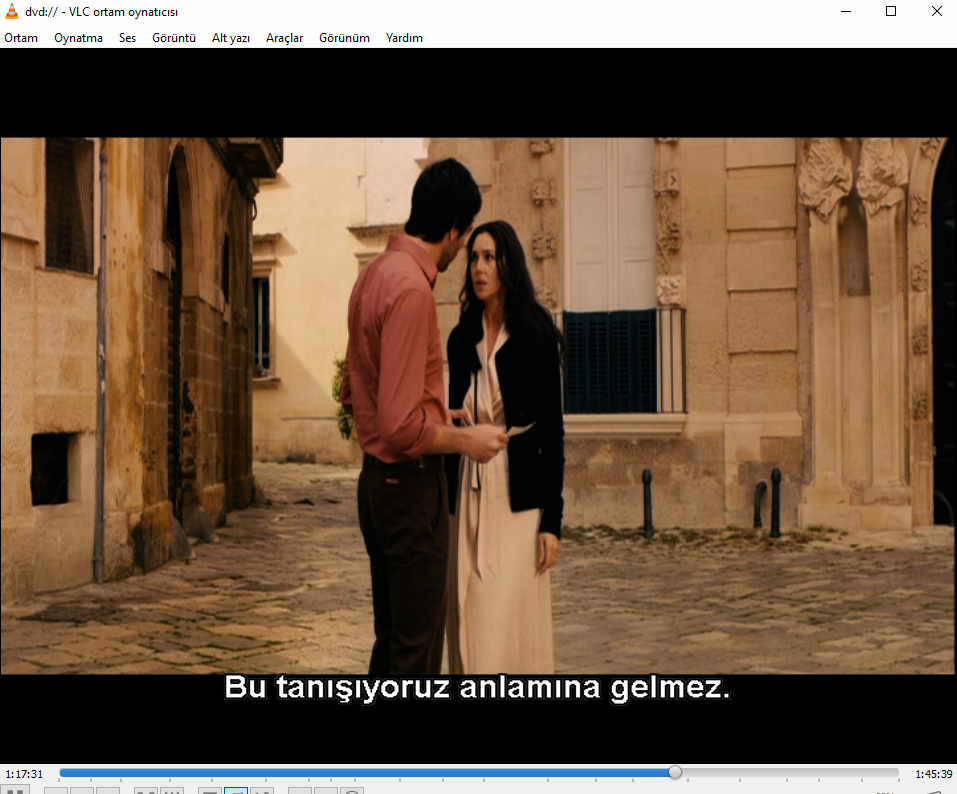This screenshot has width=957, height=794.
Task: Click the seek slider handle
Action: [x=674, y=772]
